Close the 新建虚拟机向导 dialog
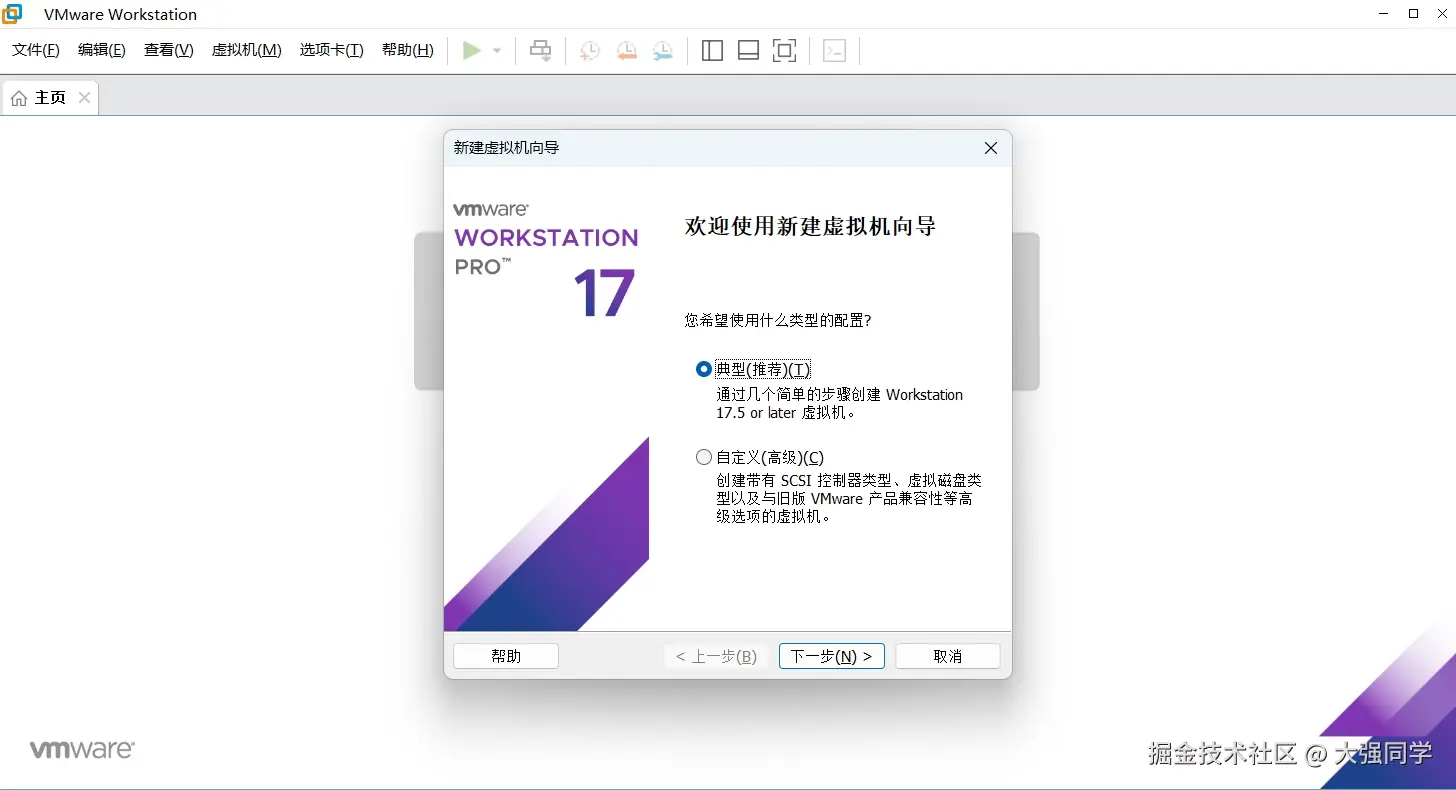Image resolution: width=1456 pixels, height=790 pixels. click(991, 148)
